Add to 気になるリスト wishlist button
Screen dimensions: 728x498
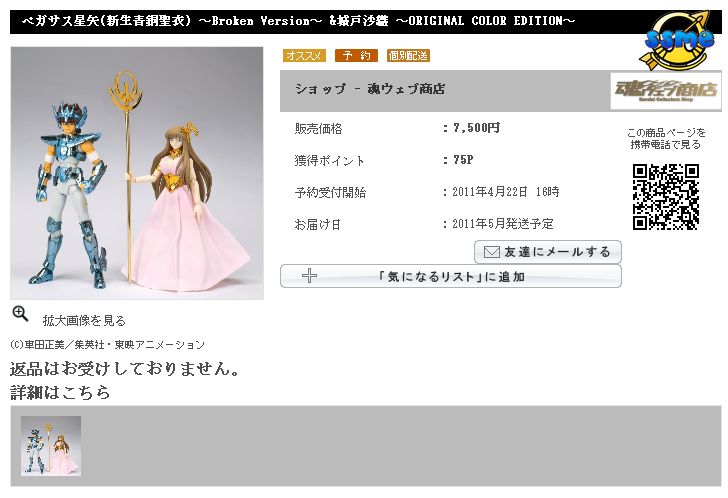[x=450, y=277]
